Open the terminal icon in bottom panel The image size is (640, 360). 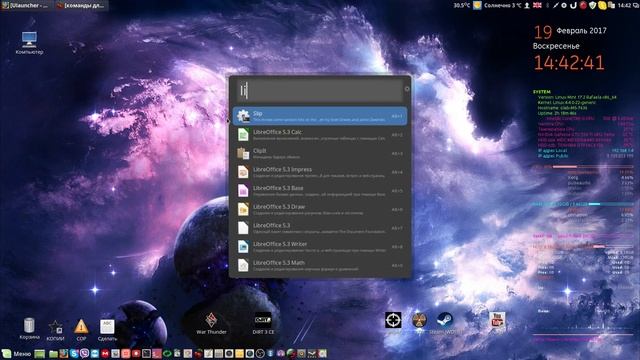(x=147, y=354)
